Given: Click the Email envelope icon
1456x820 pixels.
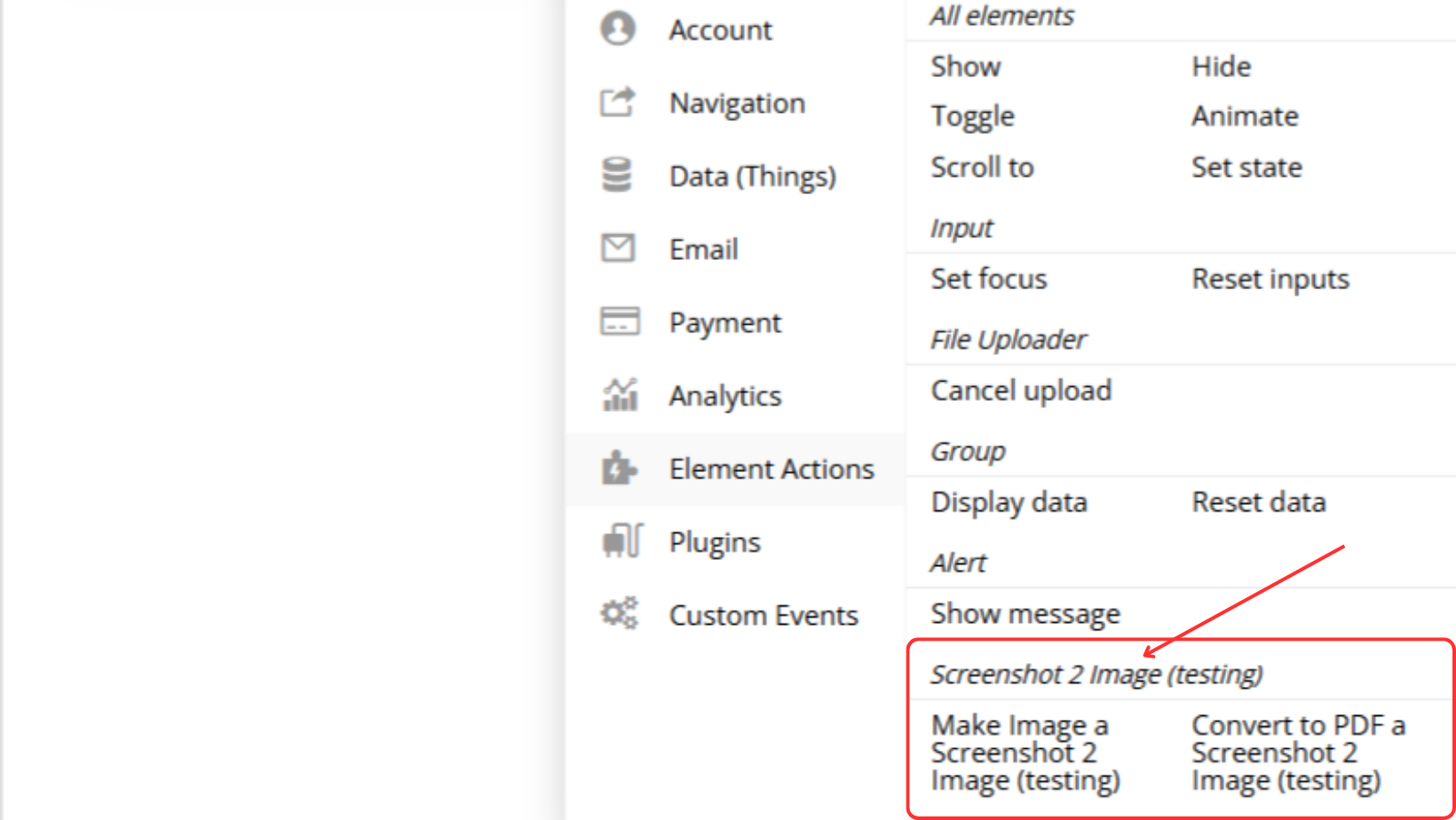Looking at the screenshot, I should [618, 248].
